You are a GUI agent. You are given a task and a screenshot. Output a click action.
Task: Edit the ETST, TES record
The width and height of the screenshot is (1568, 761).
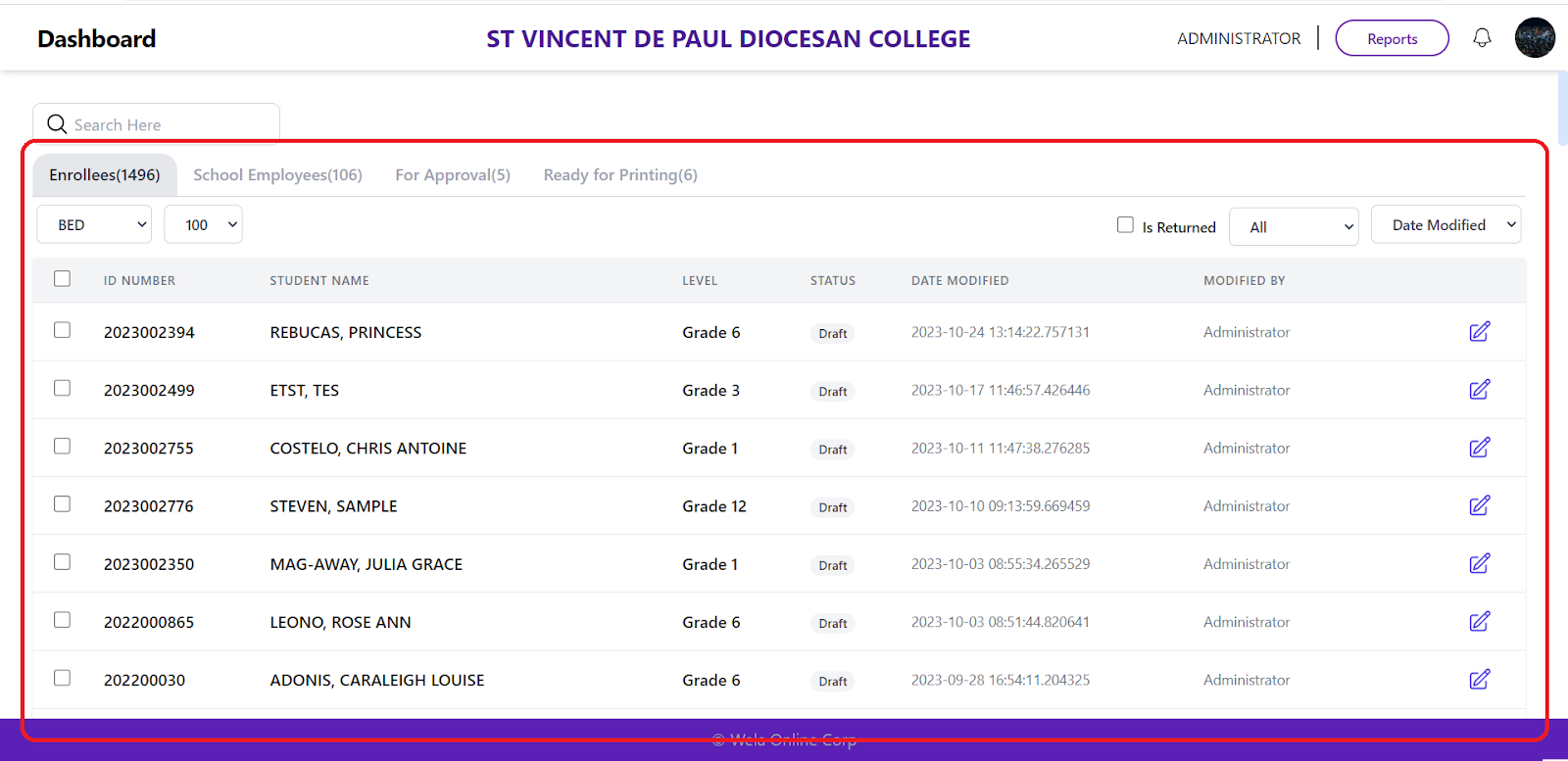(1479, 390)
